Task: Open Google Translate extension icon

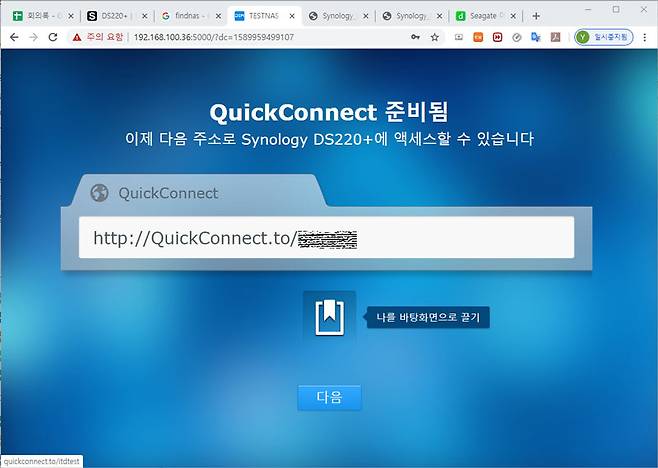Action: [x=536, y=37]
